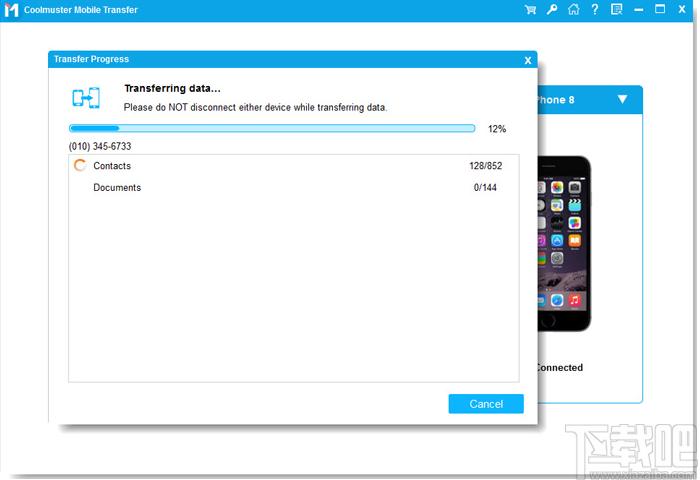Screen dimensions: 700x480
Task: Click the spinning Contacts loading indicator
Action: [80, 166]
